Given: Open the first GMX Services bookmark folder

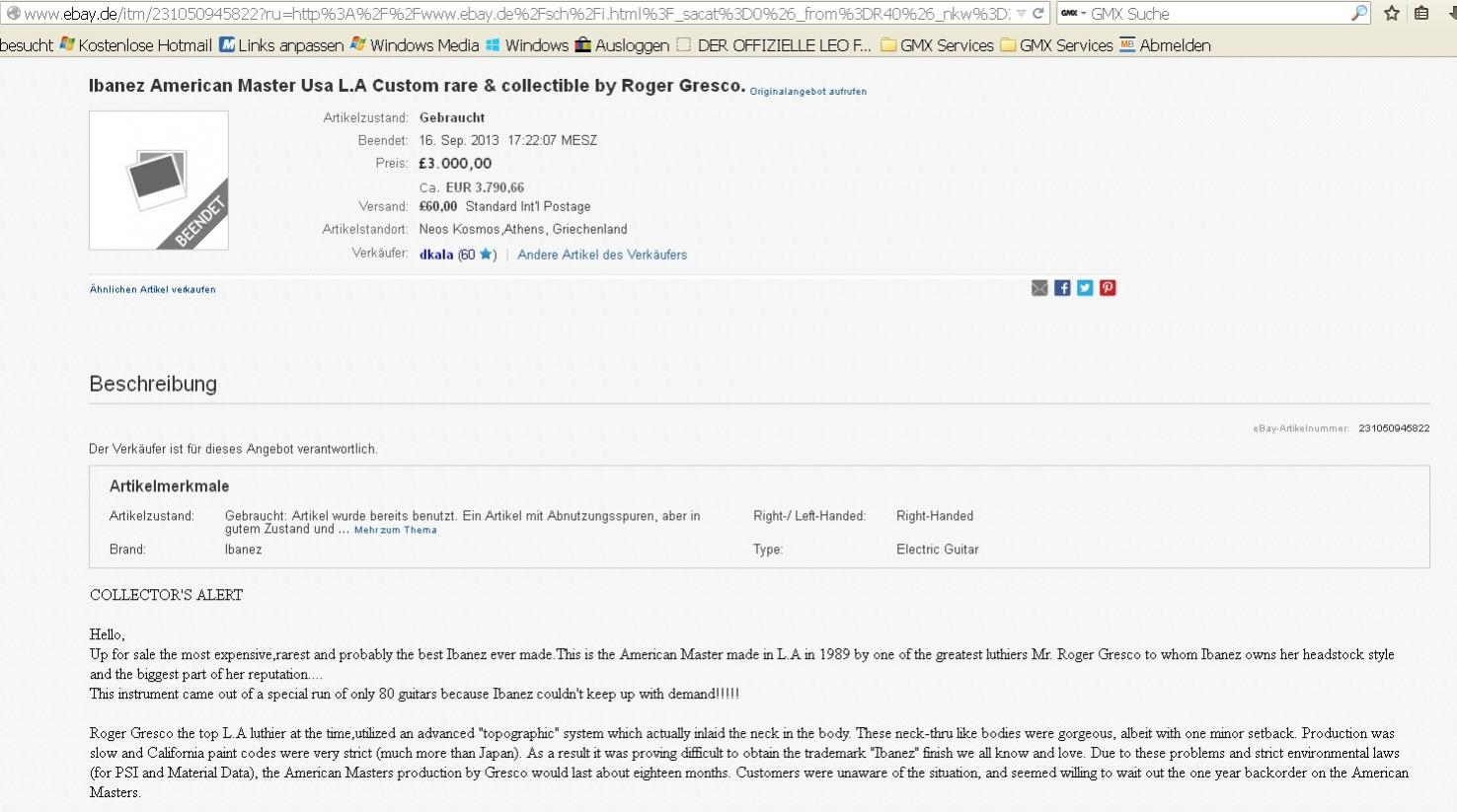Looking at the screenshot, I should (938, 45).
